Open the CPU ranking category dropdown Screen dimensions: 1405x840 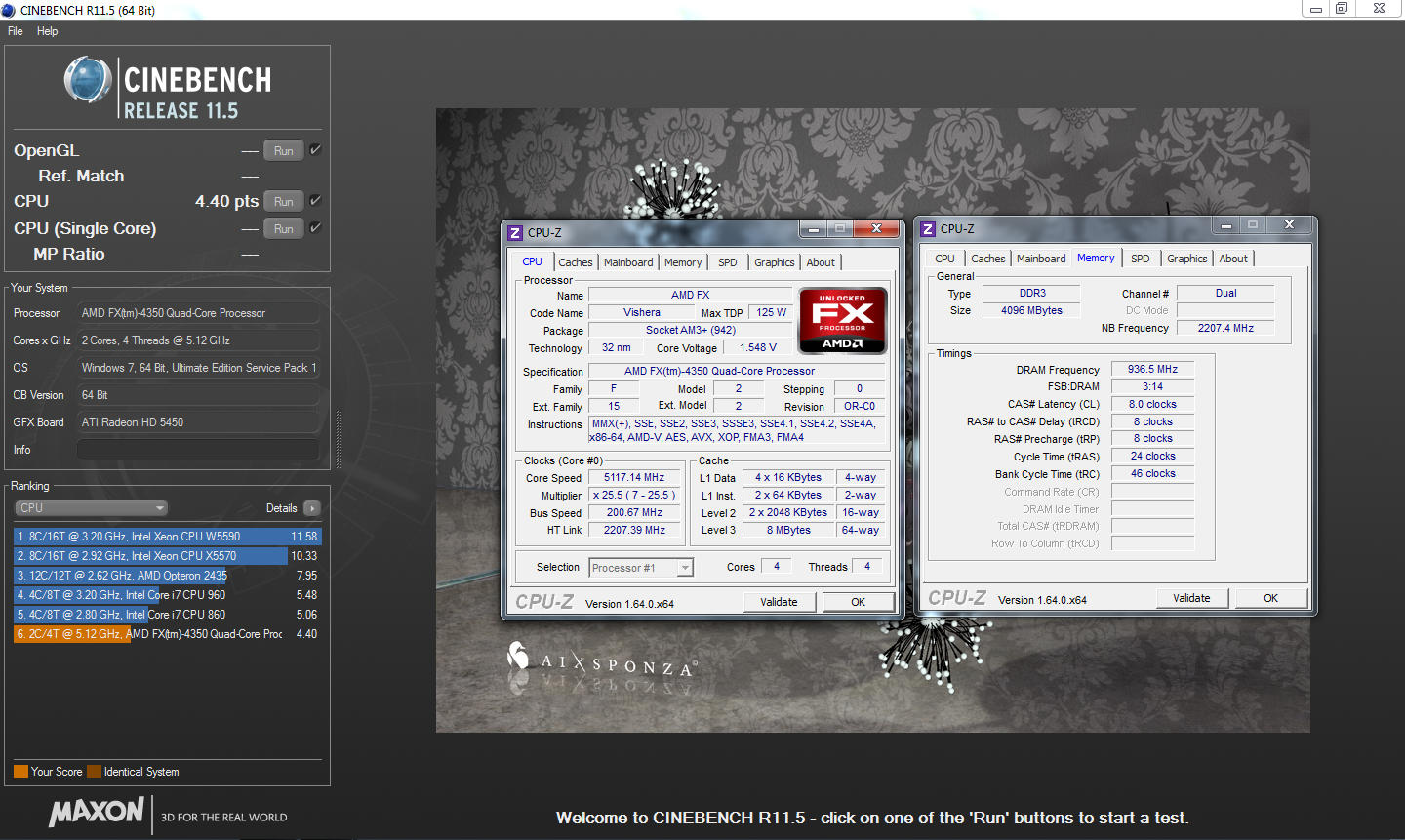point(92,508)
